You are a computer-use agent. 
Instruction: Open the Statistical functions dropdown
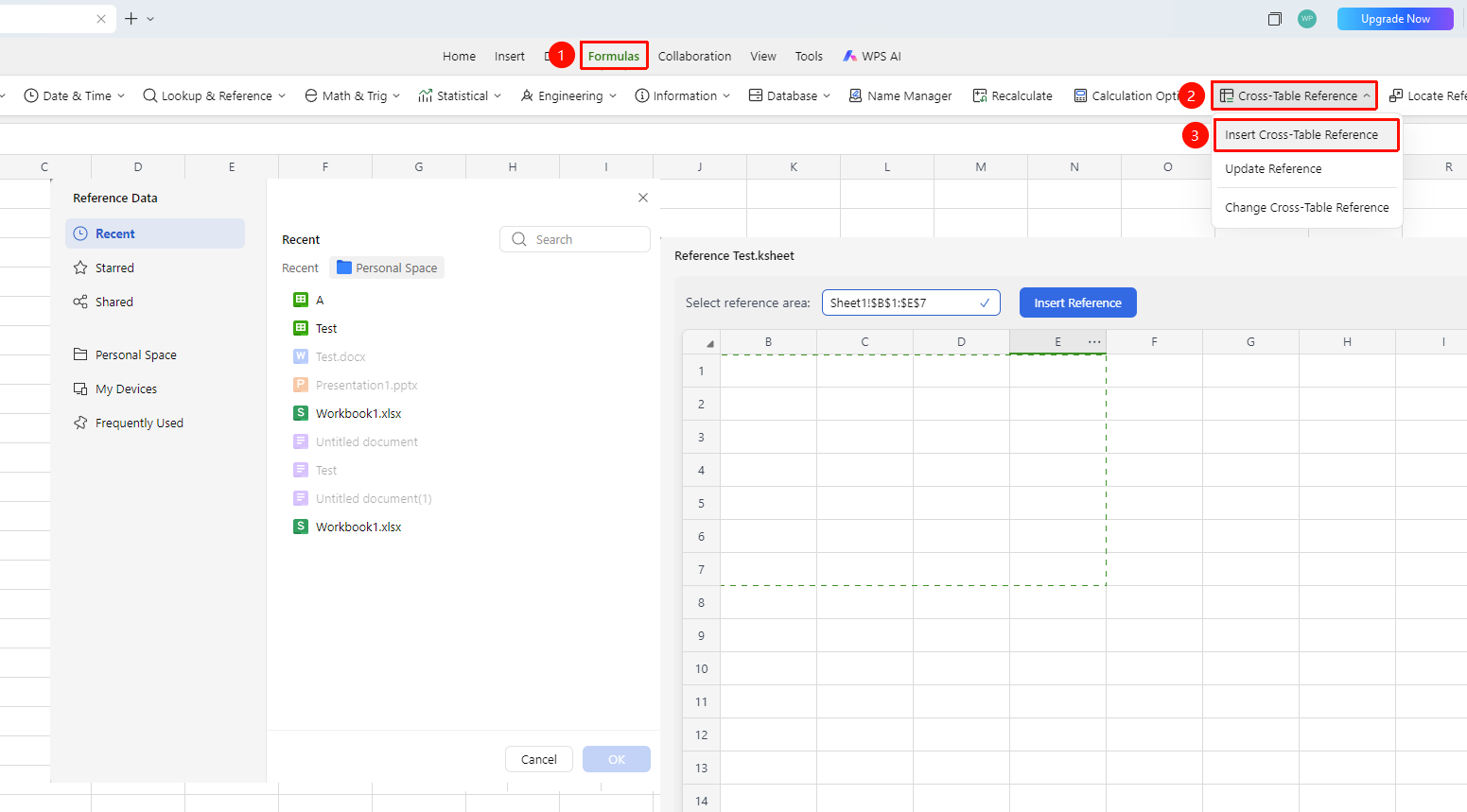click(460, 95)
